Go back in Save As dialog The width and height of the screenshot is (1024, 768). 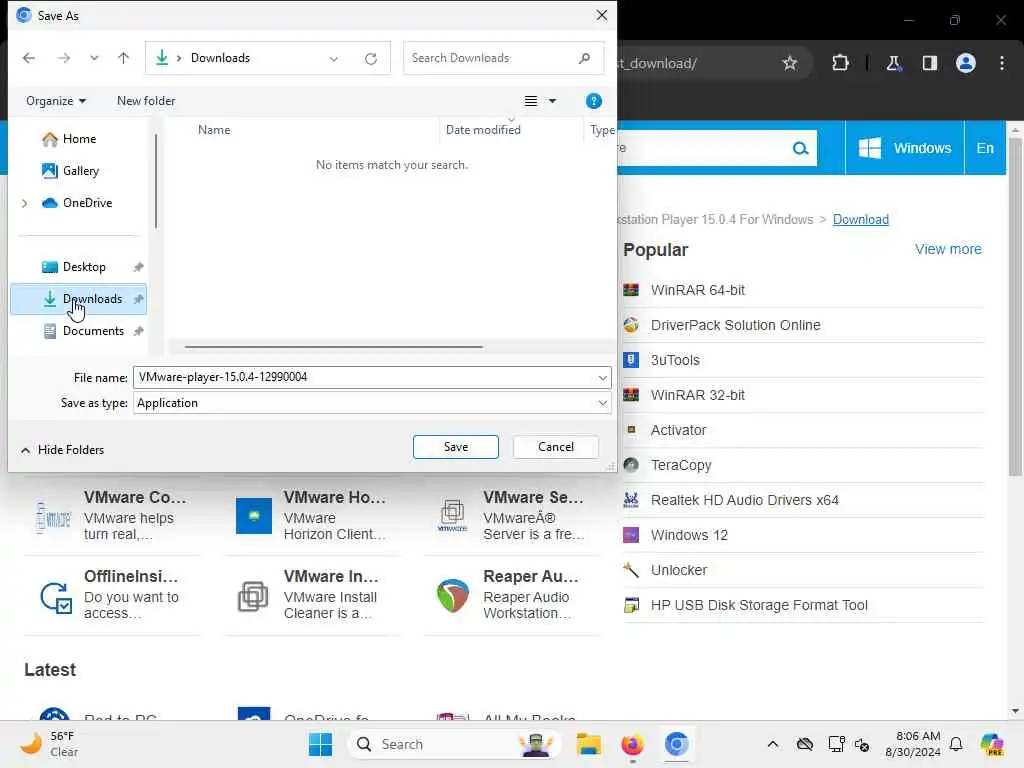(29, 58)
